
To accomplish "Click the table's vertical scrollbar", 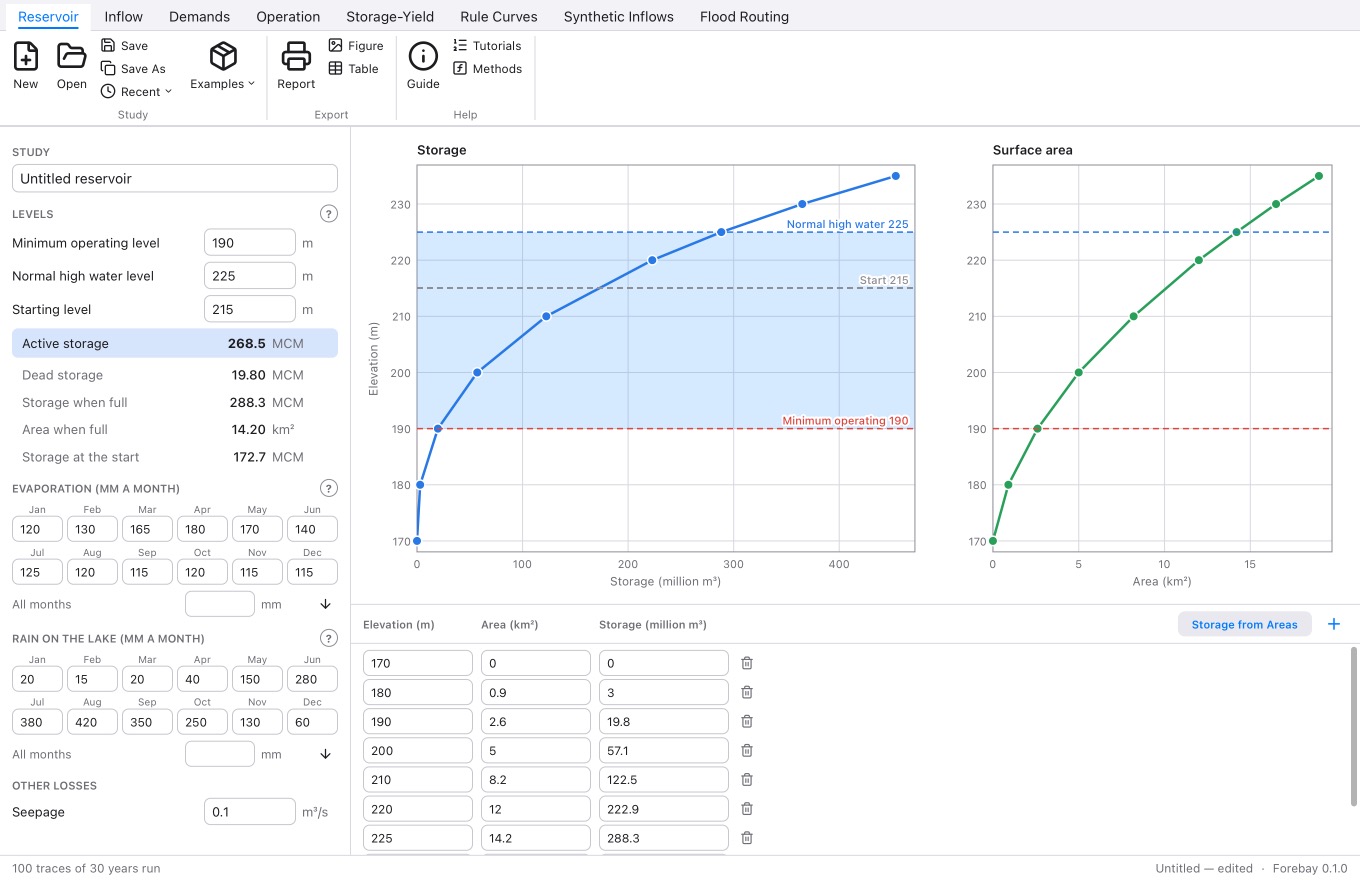I will pyautogui.click(x=1354, y=726).
